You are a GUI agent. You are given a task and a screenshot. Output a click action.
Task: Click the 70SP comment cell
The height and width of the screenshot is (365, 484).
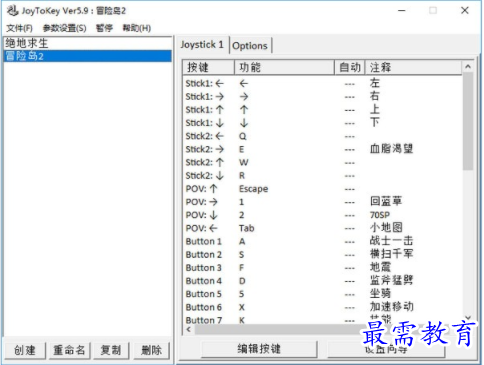[x=380, y=215]
